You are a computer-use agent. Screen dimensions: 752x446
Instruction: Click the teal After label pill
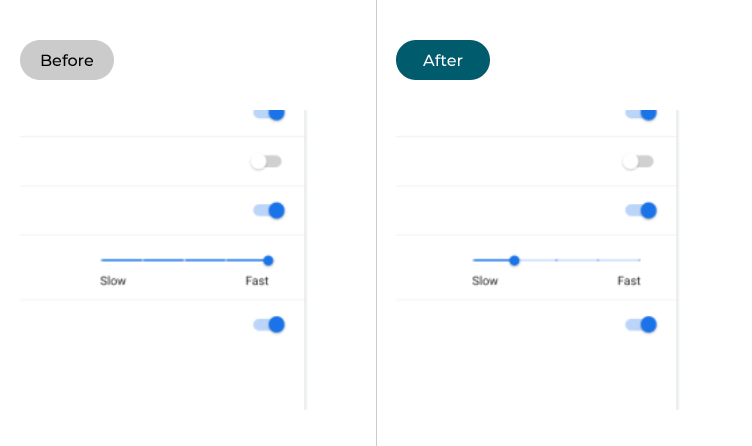442,60
